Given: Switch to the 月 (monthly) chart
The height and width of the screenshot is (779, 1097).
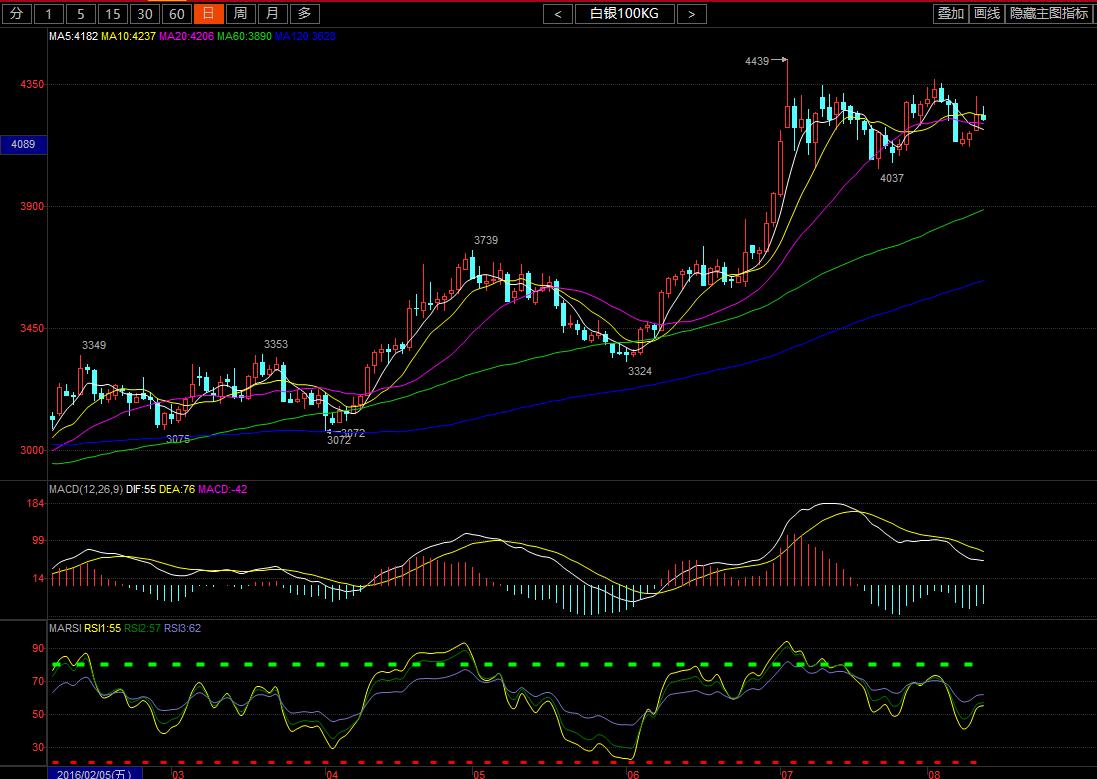Looking at the screenshot, I should coord(272,13).
